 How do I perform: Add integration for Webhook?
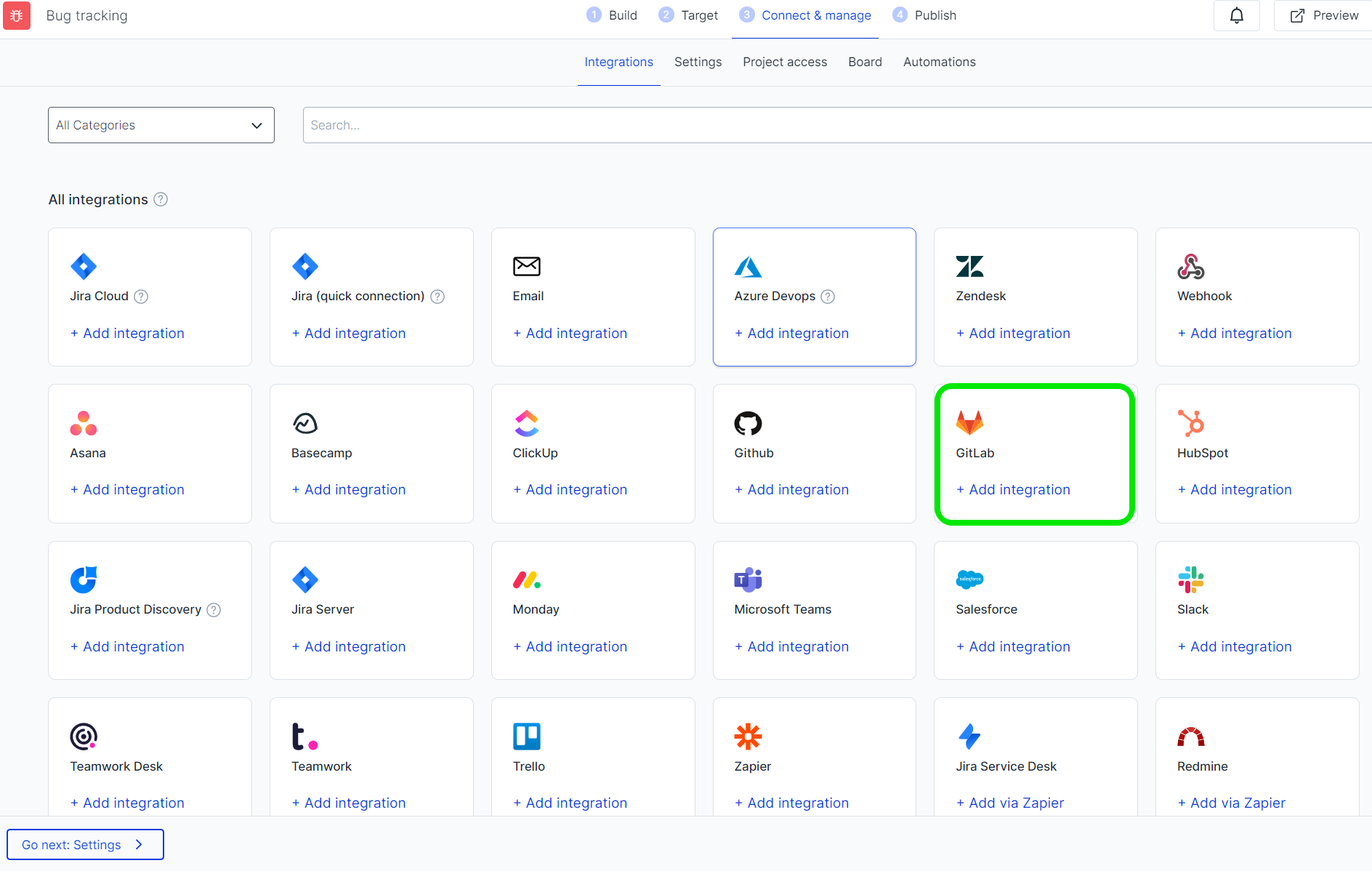(x=1235, y=333)
